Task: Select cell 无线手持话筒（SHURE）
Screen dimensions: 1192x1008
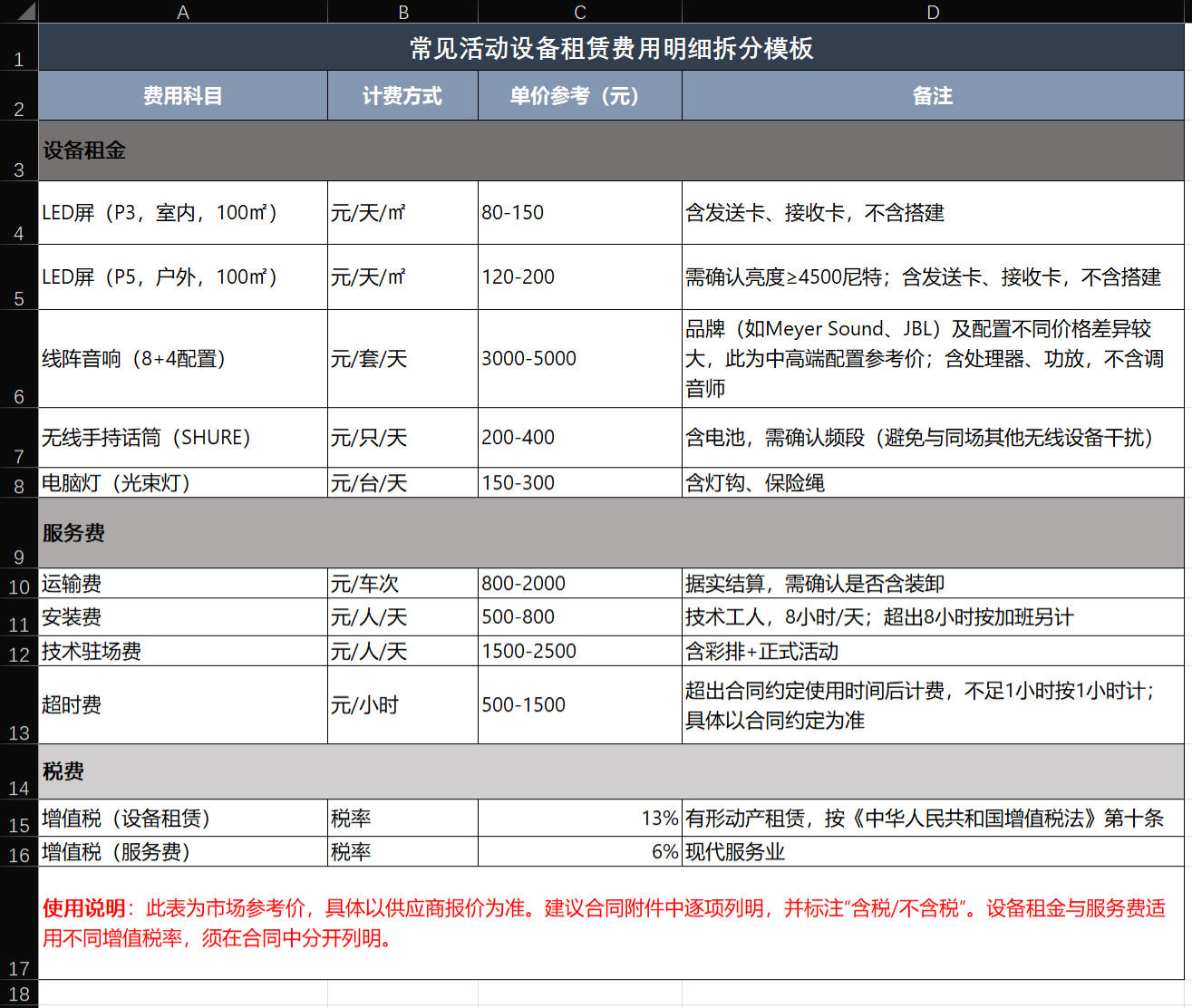Action: [x=183, y=438]
